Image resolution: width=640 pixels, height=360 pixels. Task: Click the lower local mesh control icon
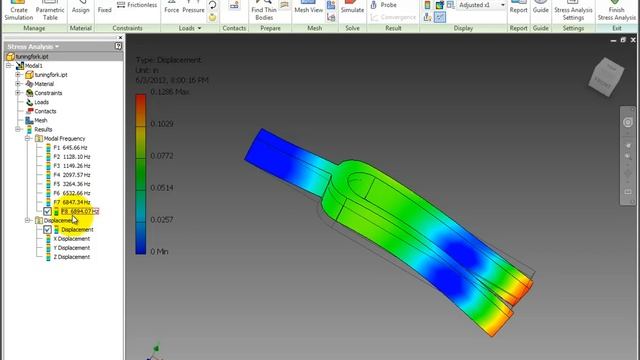(x=331, y=18)
